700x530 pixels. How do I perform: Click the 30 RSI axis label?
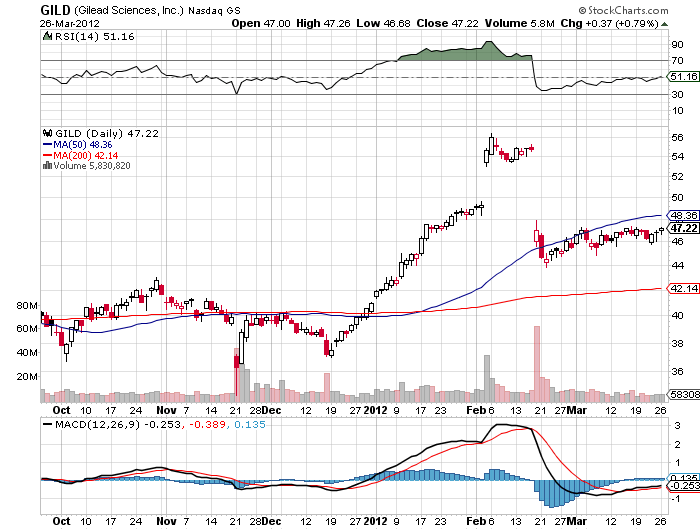pos(677,94)
